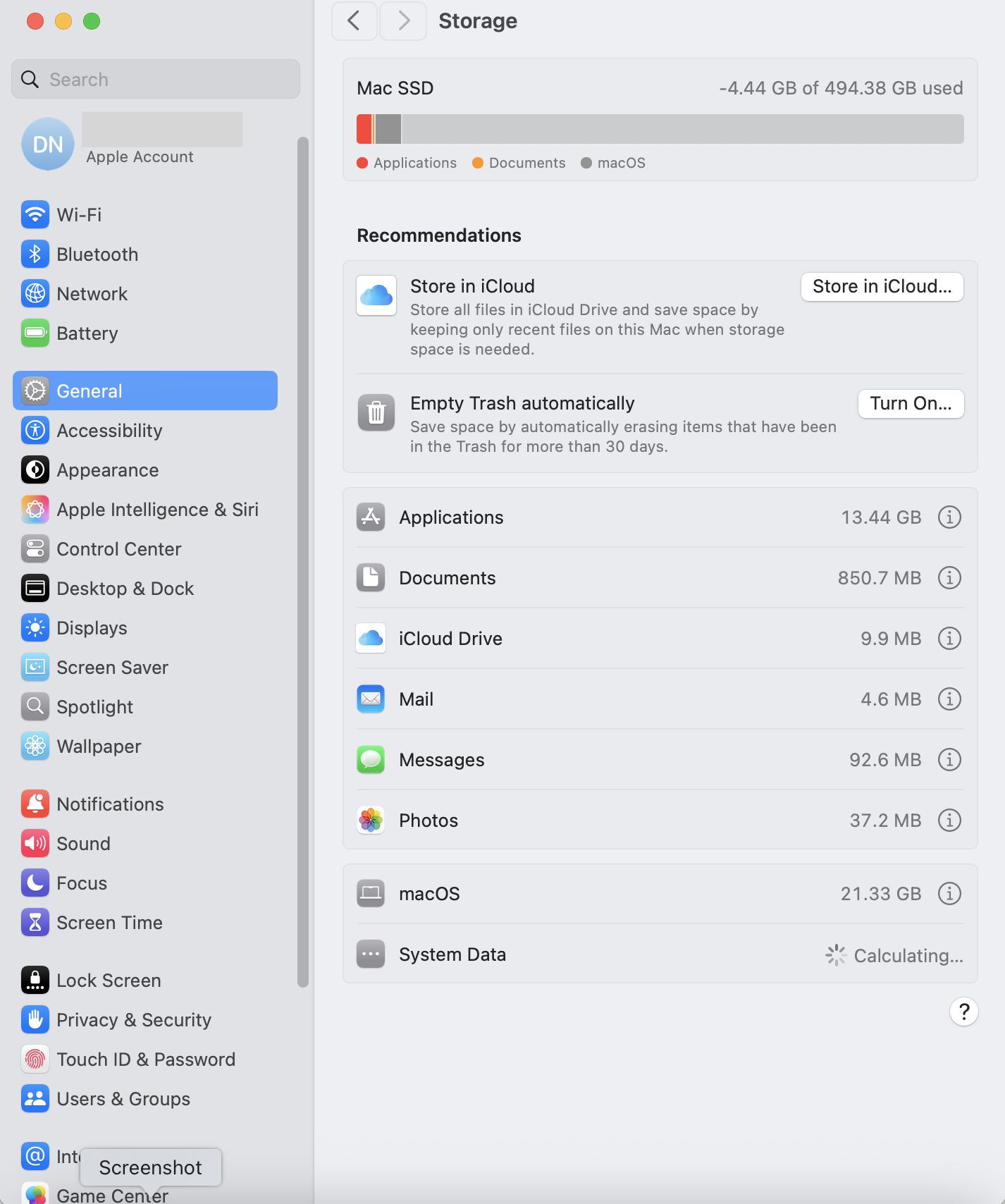Open Wallpaper settings pane
The height and width of the screenshot is (1204, 1005).
145,746
